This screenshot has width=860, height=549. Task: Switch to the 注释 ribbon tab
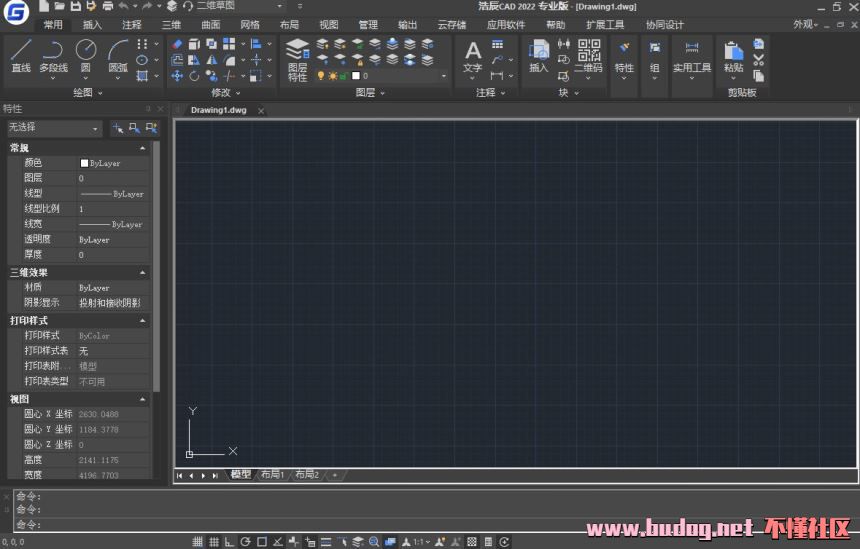(x=132, y=24)
